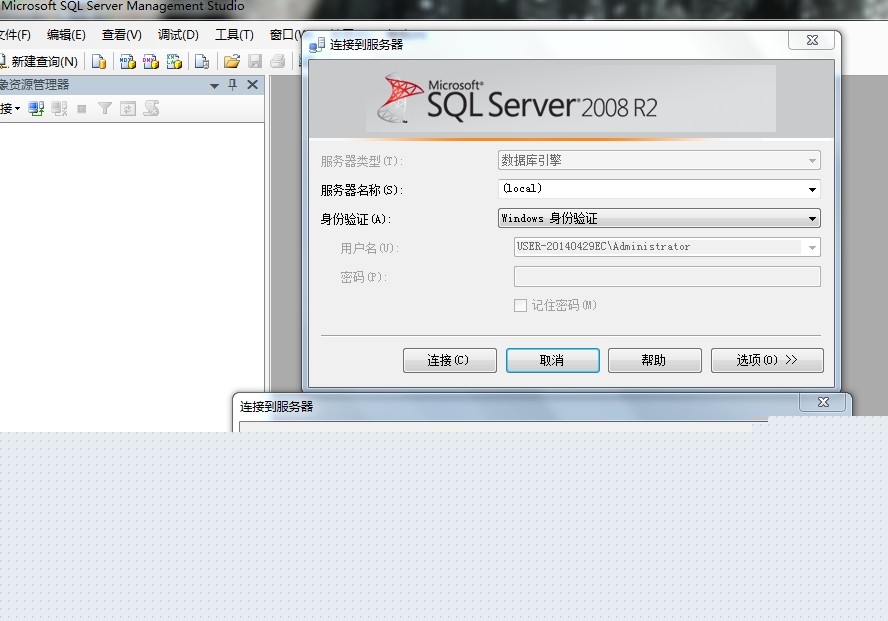Image resolution: width=888 pixels, height=621 pixels.
Task: Open the authentication (身份验证) dropdown
Action: pyautogui.click(x=812, y=218)
